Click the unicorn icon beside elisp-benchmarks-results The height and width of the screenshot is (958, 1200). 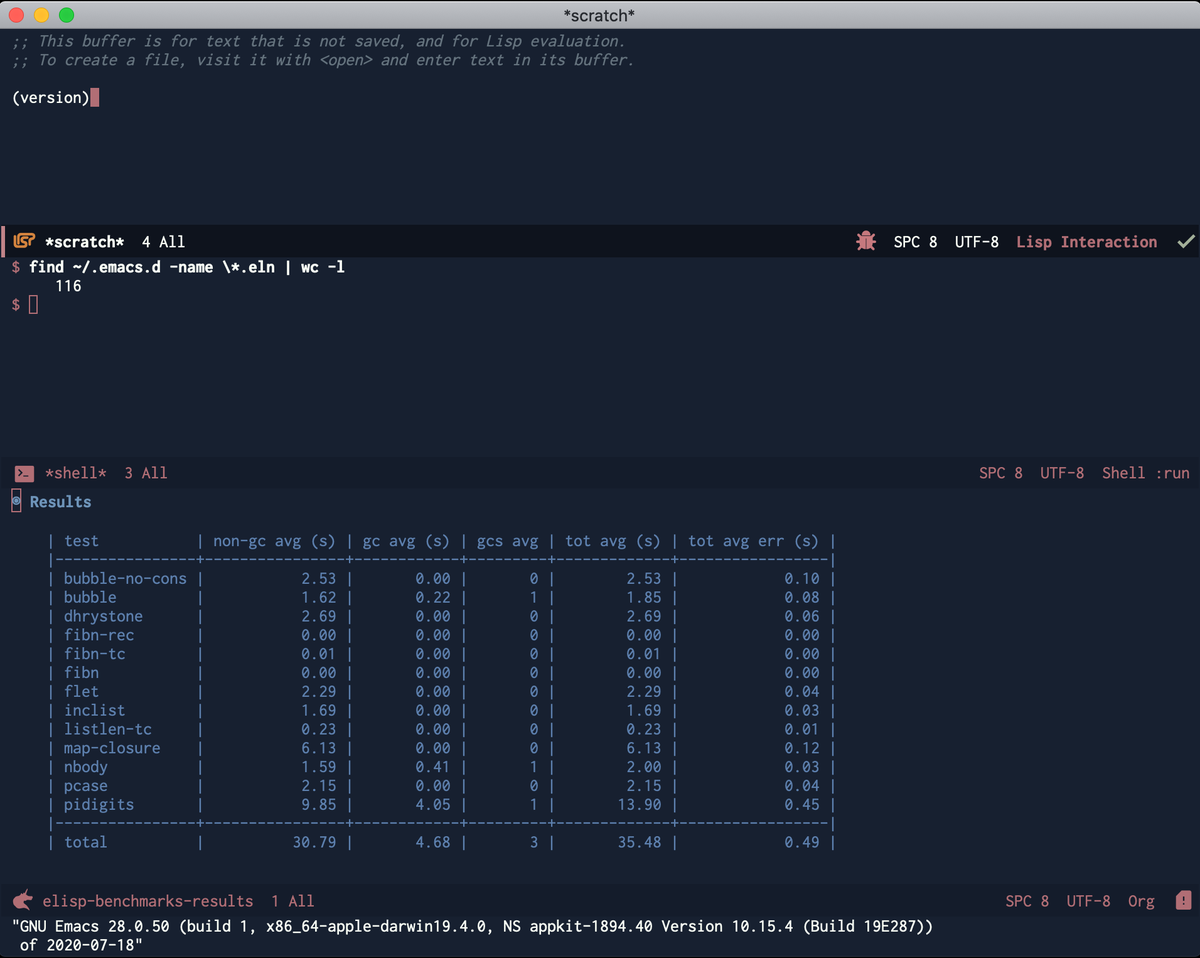23,901
